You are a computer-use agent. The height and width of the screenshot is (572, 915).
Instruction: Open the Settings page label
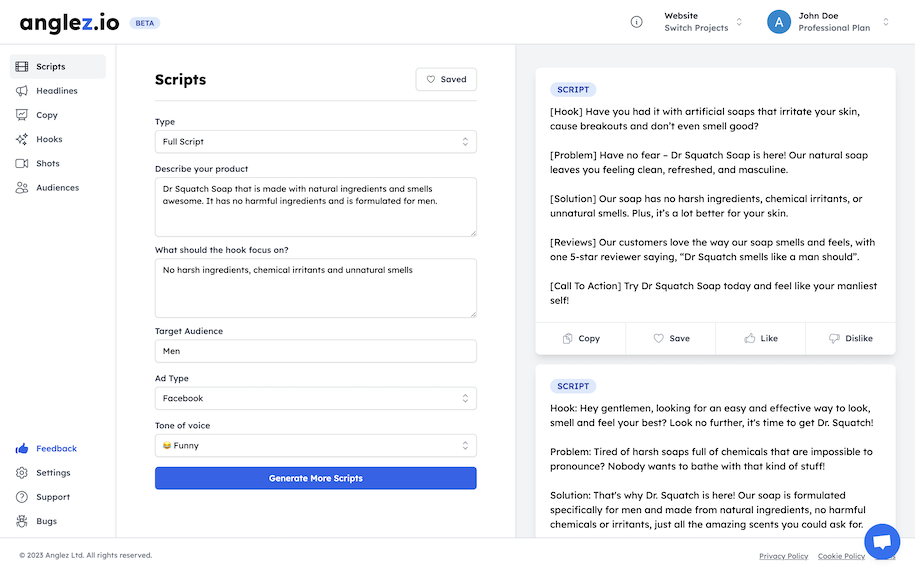tap(53, 473)
